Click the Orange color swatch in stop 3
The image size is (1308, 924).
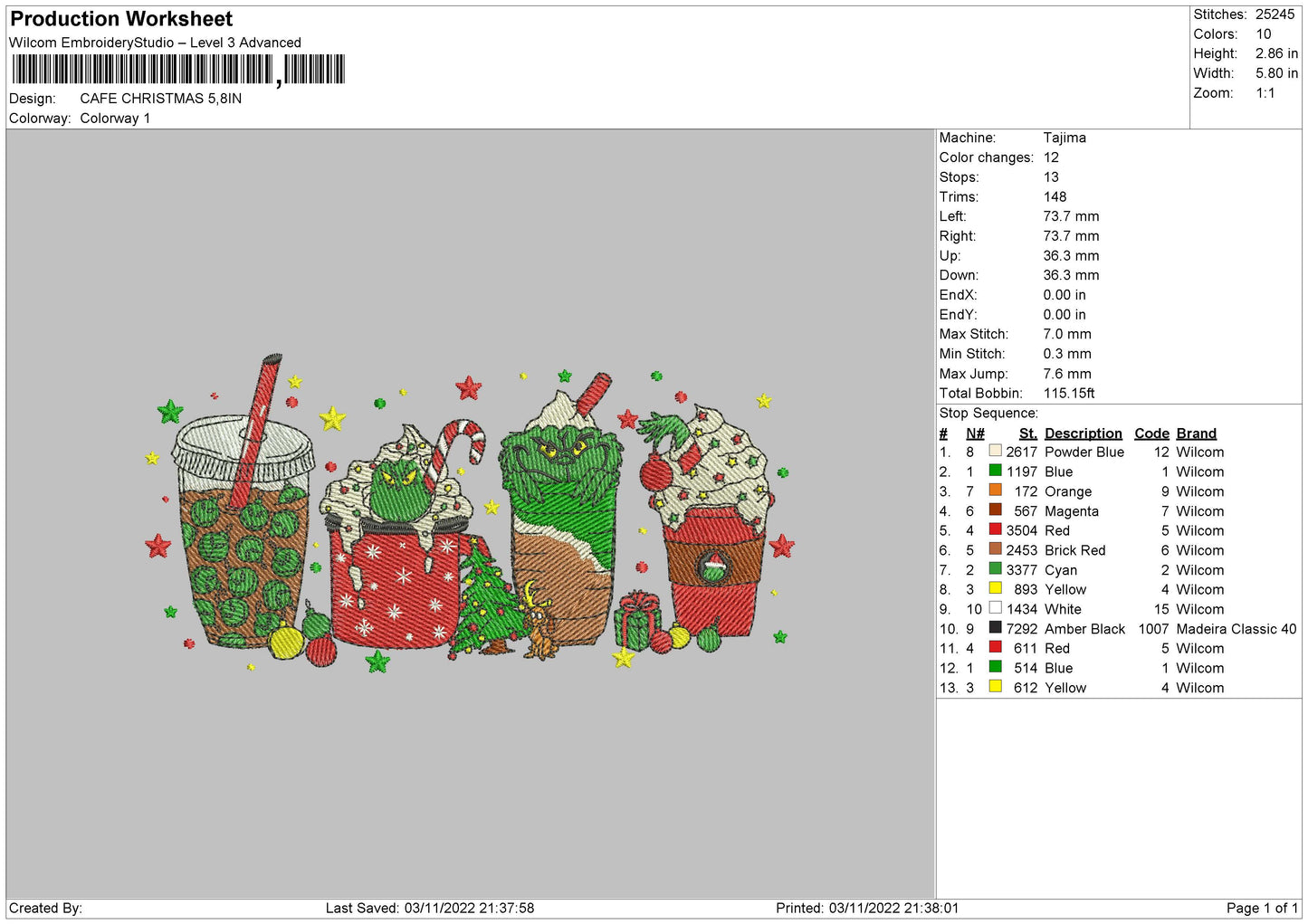coord(996,491)
